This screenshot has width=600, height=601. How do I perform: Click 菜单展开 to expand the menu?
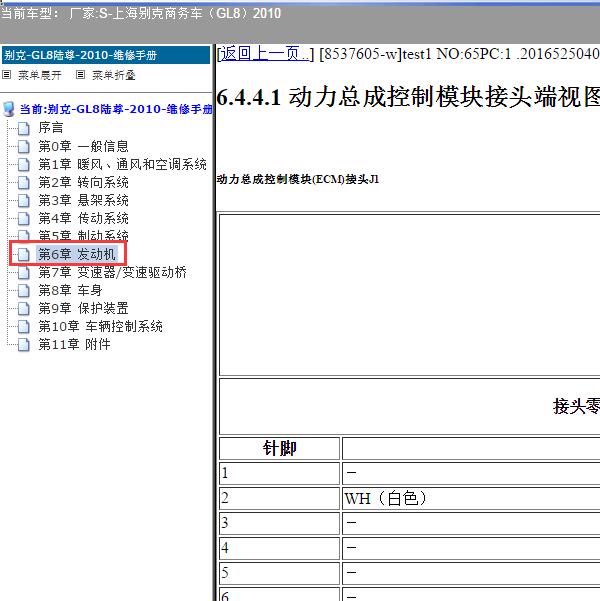pyautogui.click(x=40, y=75)
